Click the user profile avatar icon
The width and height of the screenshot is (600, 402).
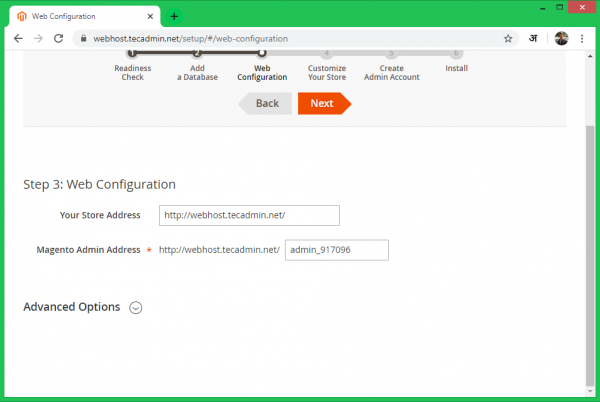tap(561, 38)
